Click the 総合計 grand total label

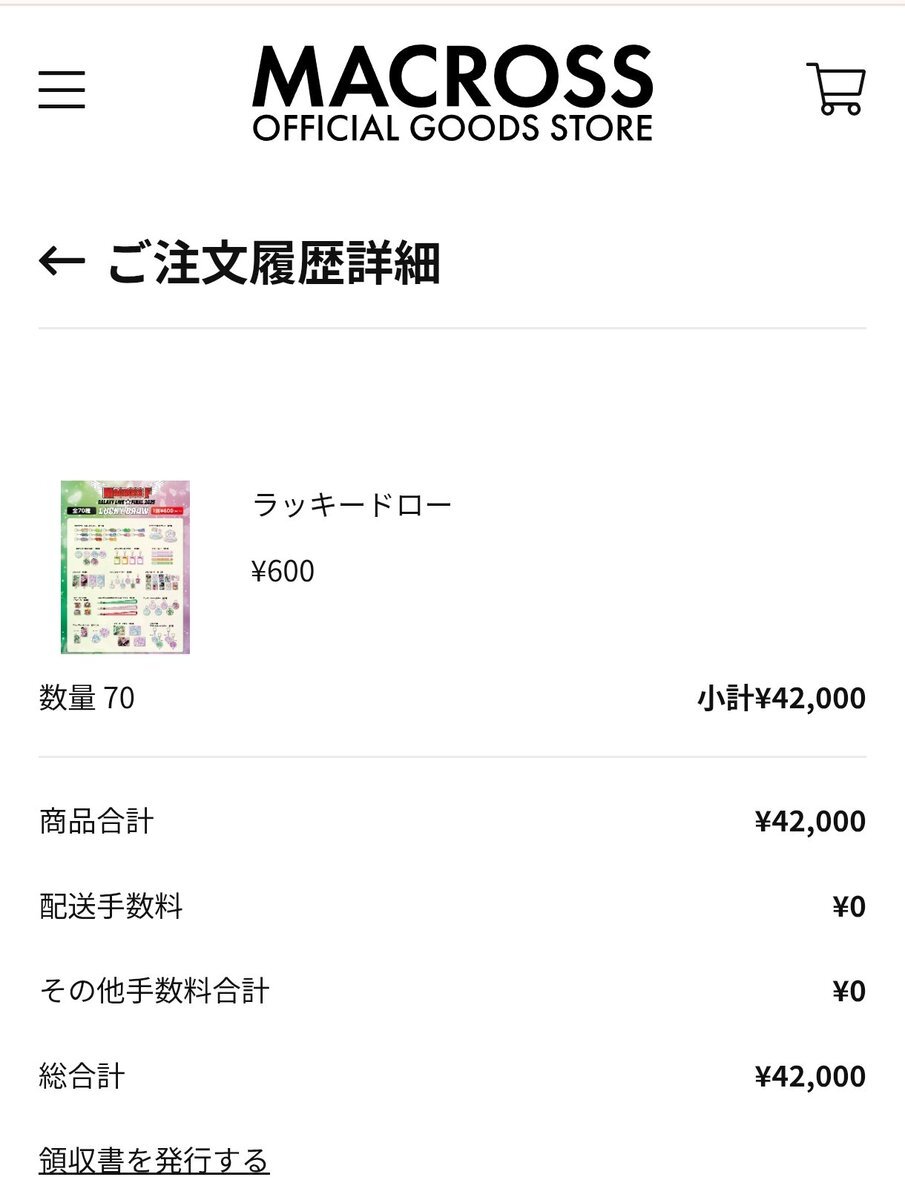[x=82, y=1077]
